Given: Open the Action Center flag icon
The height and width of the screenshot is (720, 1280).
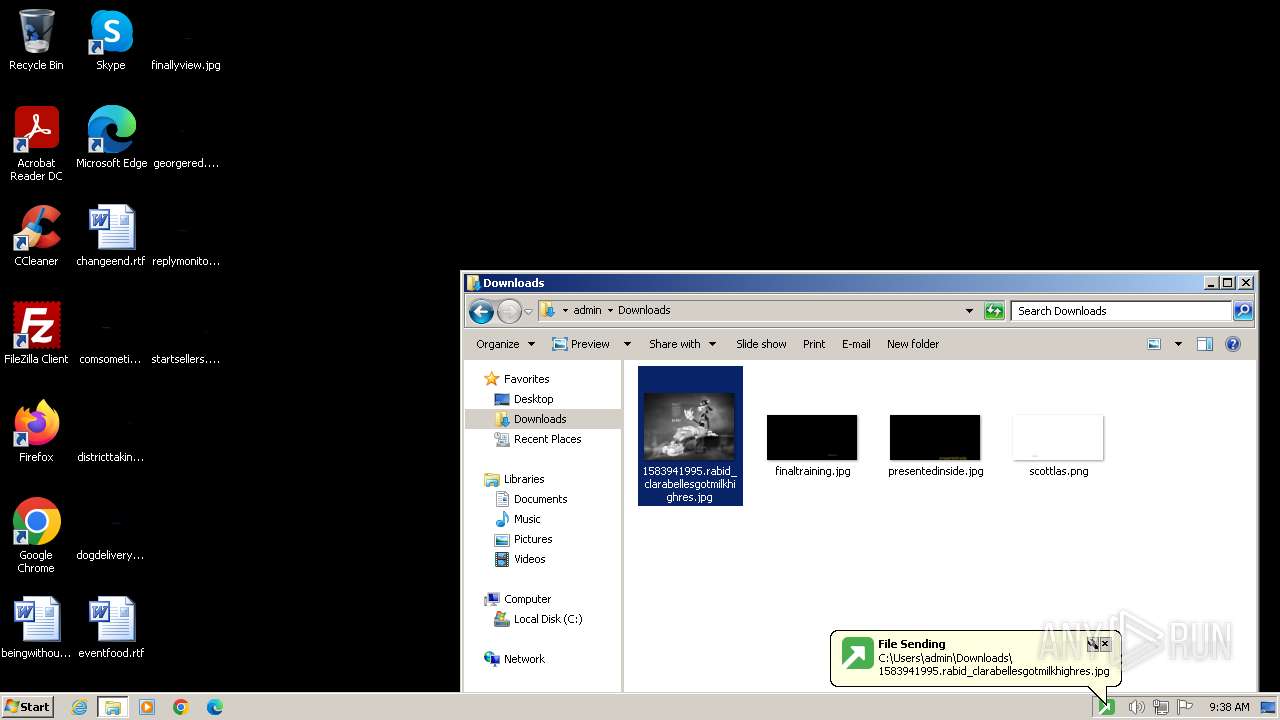Looking at the screenshot, I should pyautogui.click(x=1185, y=707).
